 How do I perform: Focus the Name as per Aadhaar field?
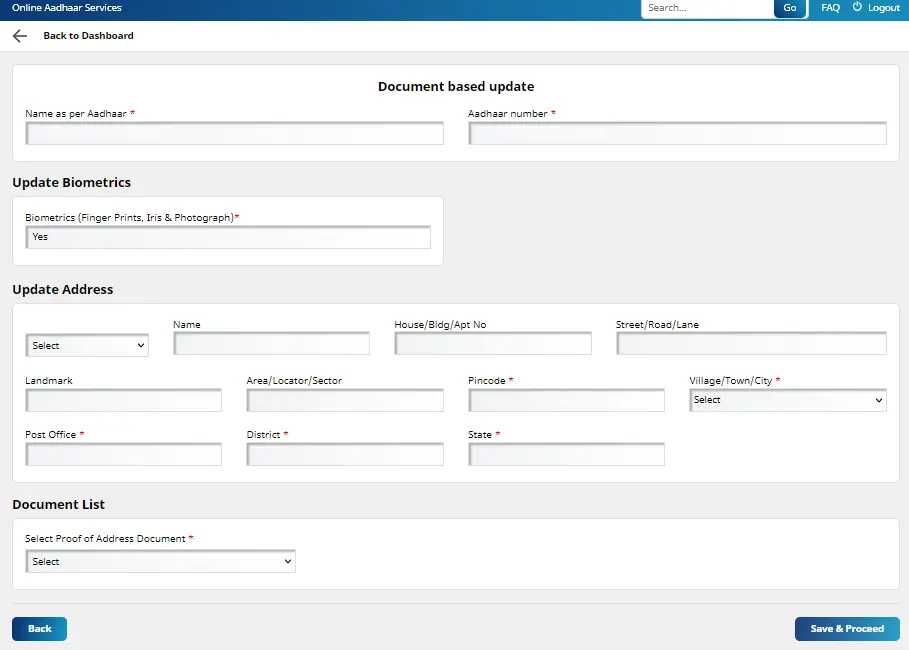[235, 133]
